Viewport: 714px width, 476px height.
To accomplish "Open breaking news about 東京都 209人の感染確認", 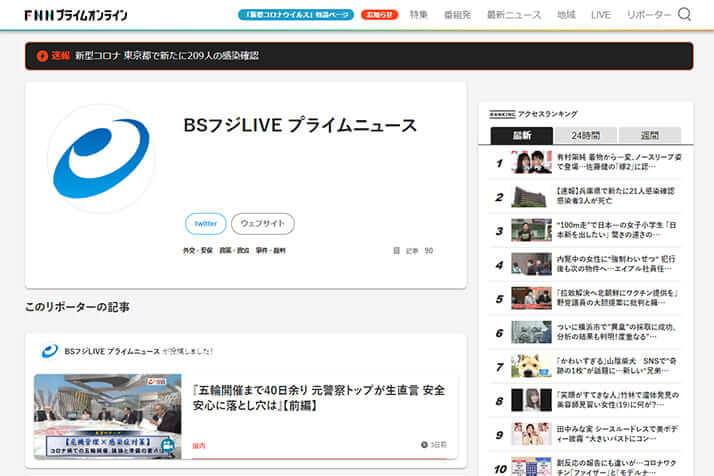I will click(x=167, y=56).
